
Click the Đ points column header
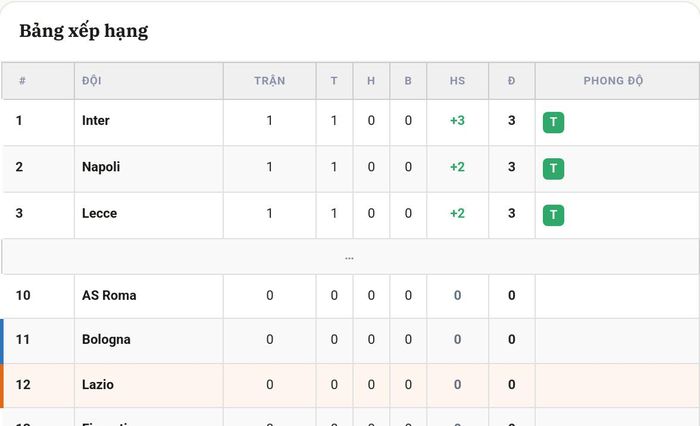[512, 81]
